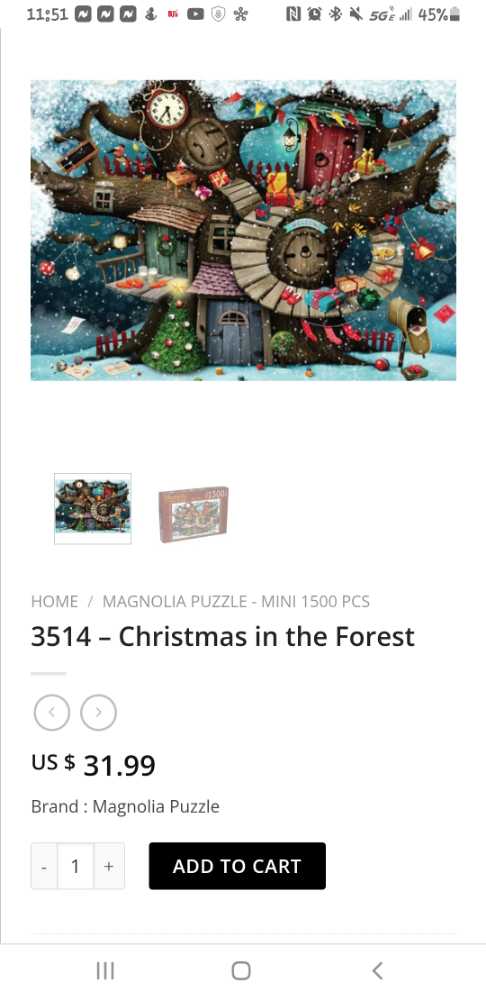Viewport: 486px width, 1000px height.
Task: Open Magnolia Puzzle - Mini 1500 PCS category
Action: 236,601
